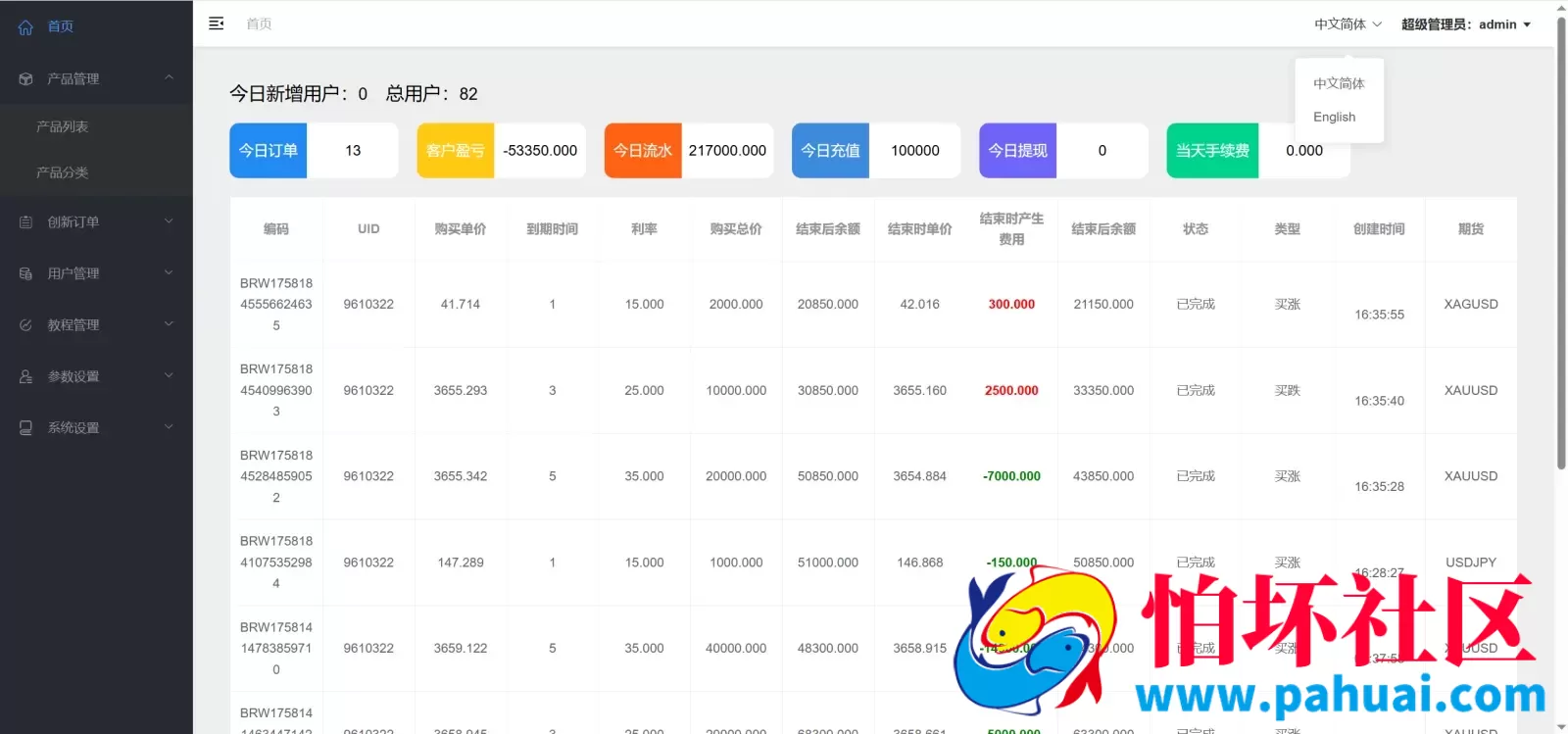The width and height of the screenshot is (1568, 734).
Task: Click the 参数设置 user icon
Action: [25, 376]
